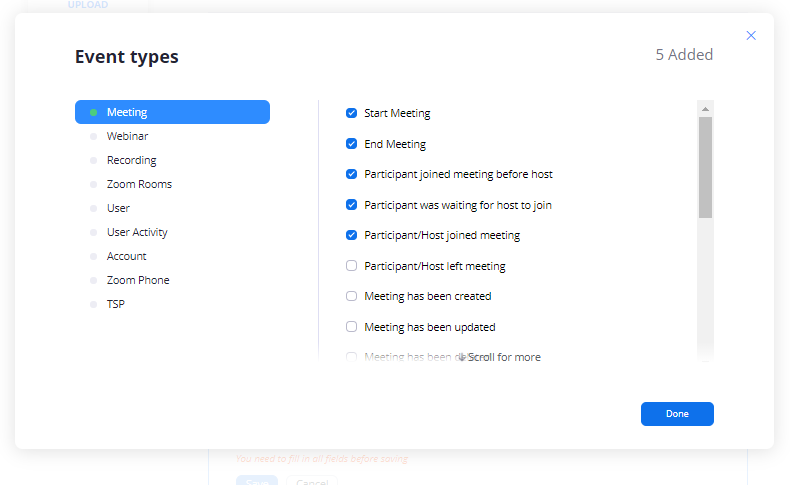Uncheck the End Meeting event

pyautogui.click(x=352, y=144)
